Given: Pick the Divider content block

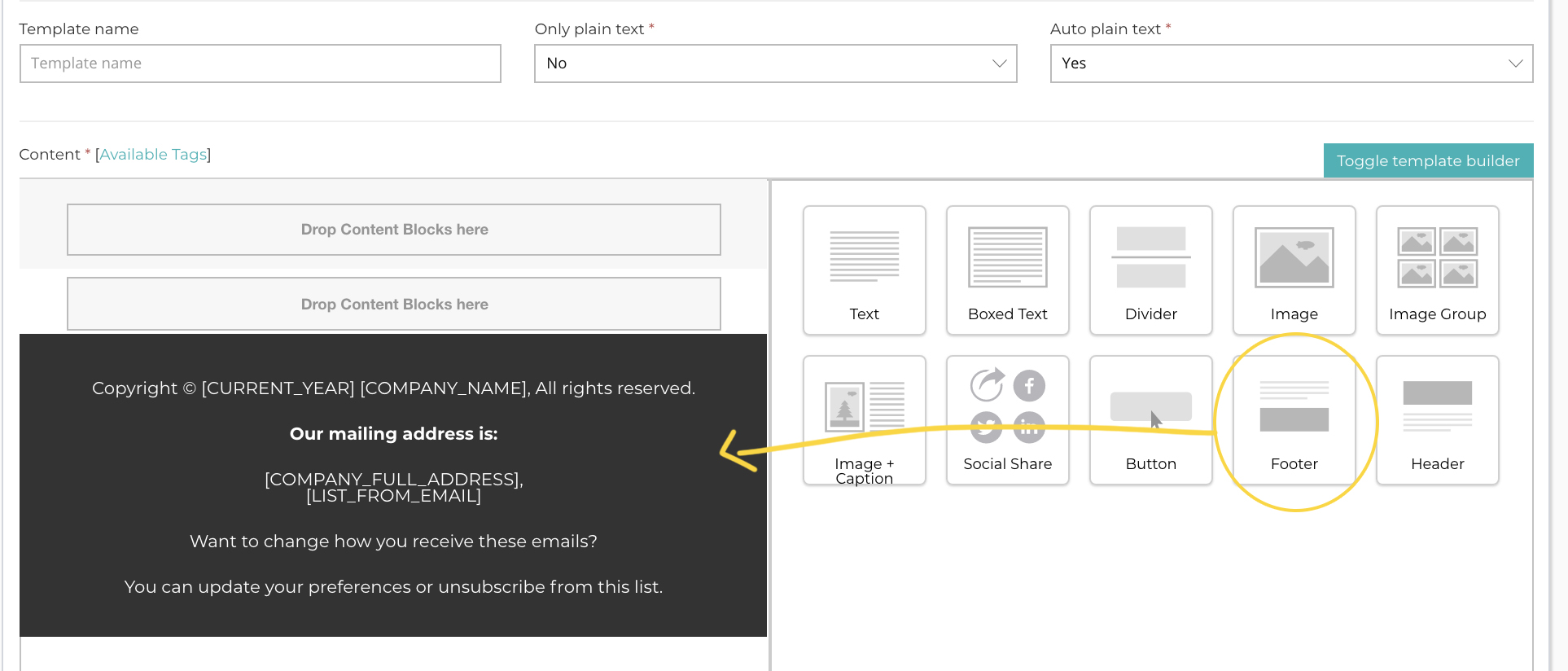Looking at the screenshot, I should (1150, 270).
